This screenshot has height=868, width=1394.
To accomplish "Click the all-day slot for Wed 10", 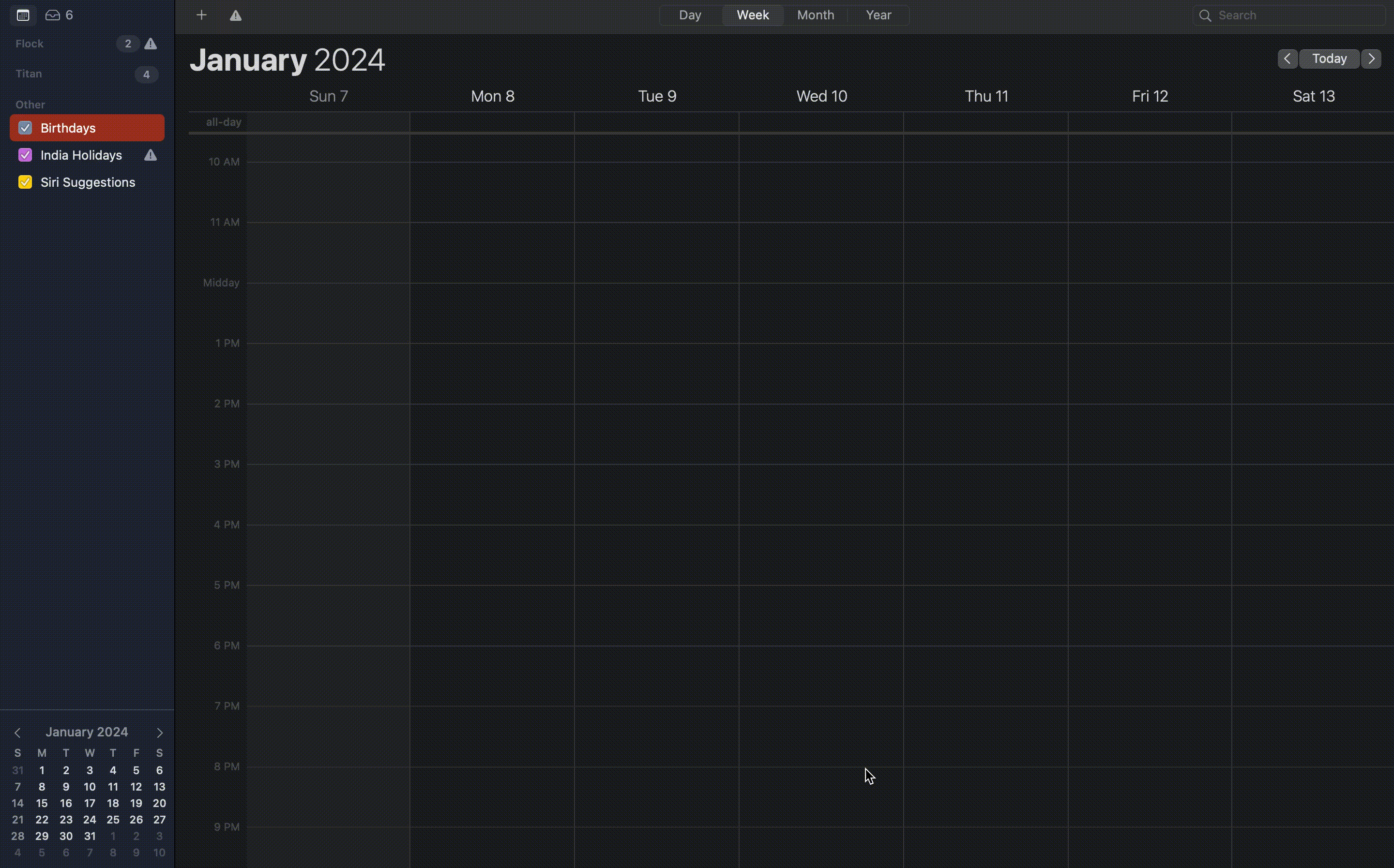I will [821, 122].
